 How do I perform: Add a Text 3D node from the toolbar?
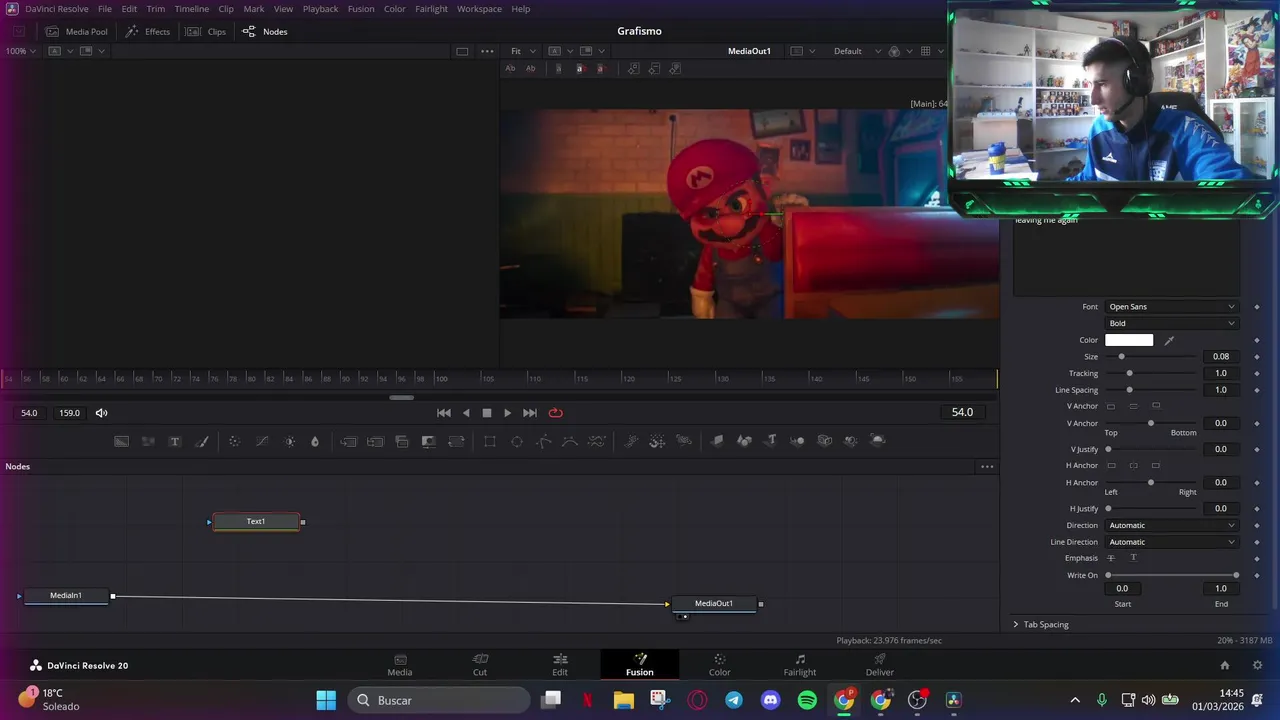tap(771, 441)
